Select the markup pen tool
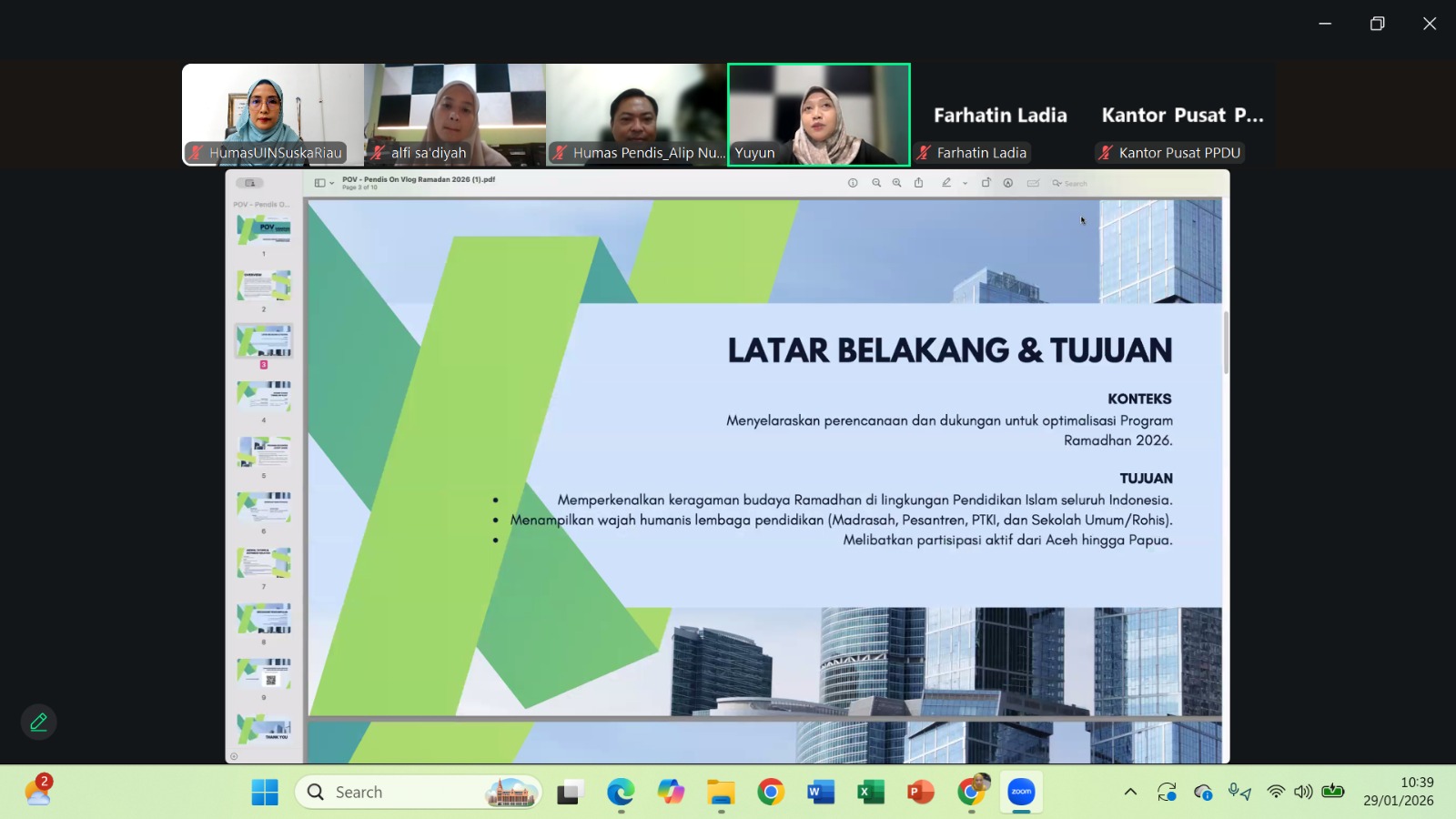This screenshot has width=1456, height=819. [x=946, y=183]
